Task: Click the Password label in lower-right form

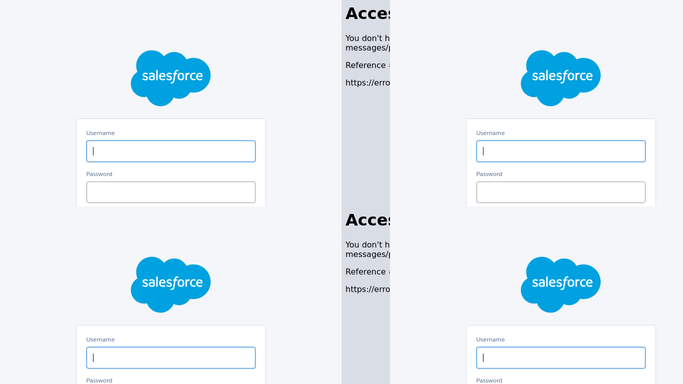Action: click(489, 380)
